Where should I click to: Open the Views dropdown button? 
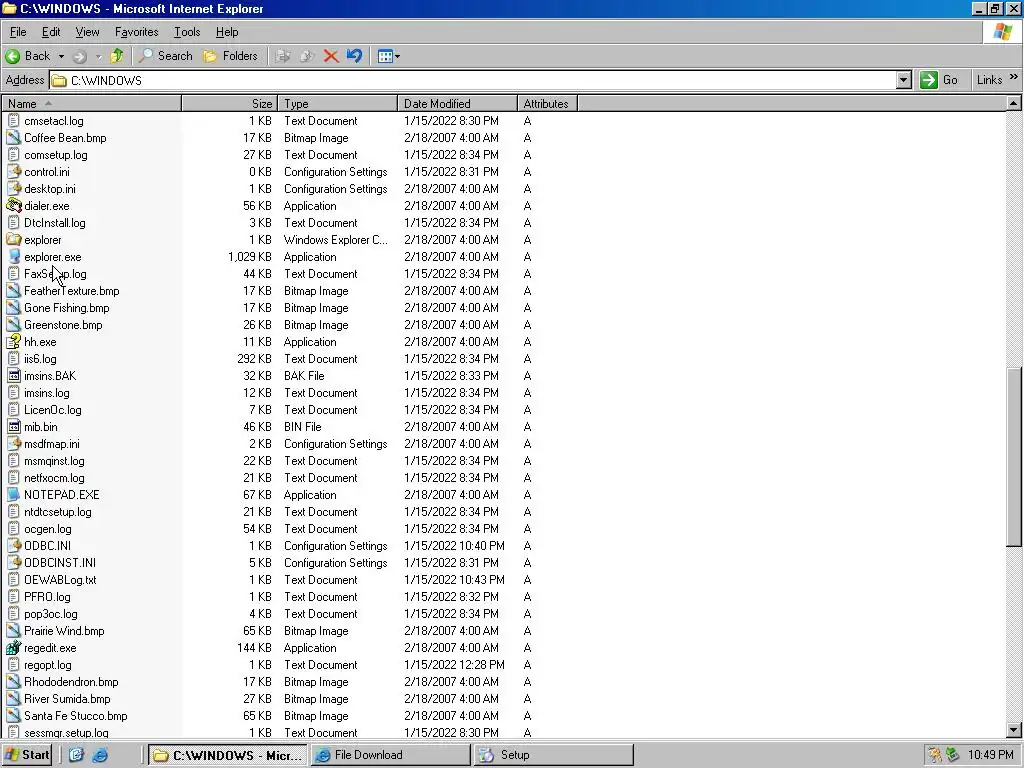(389, 56)
